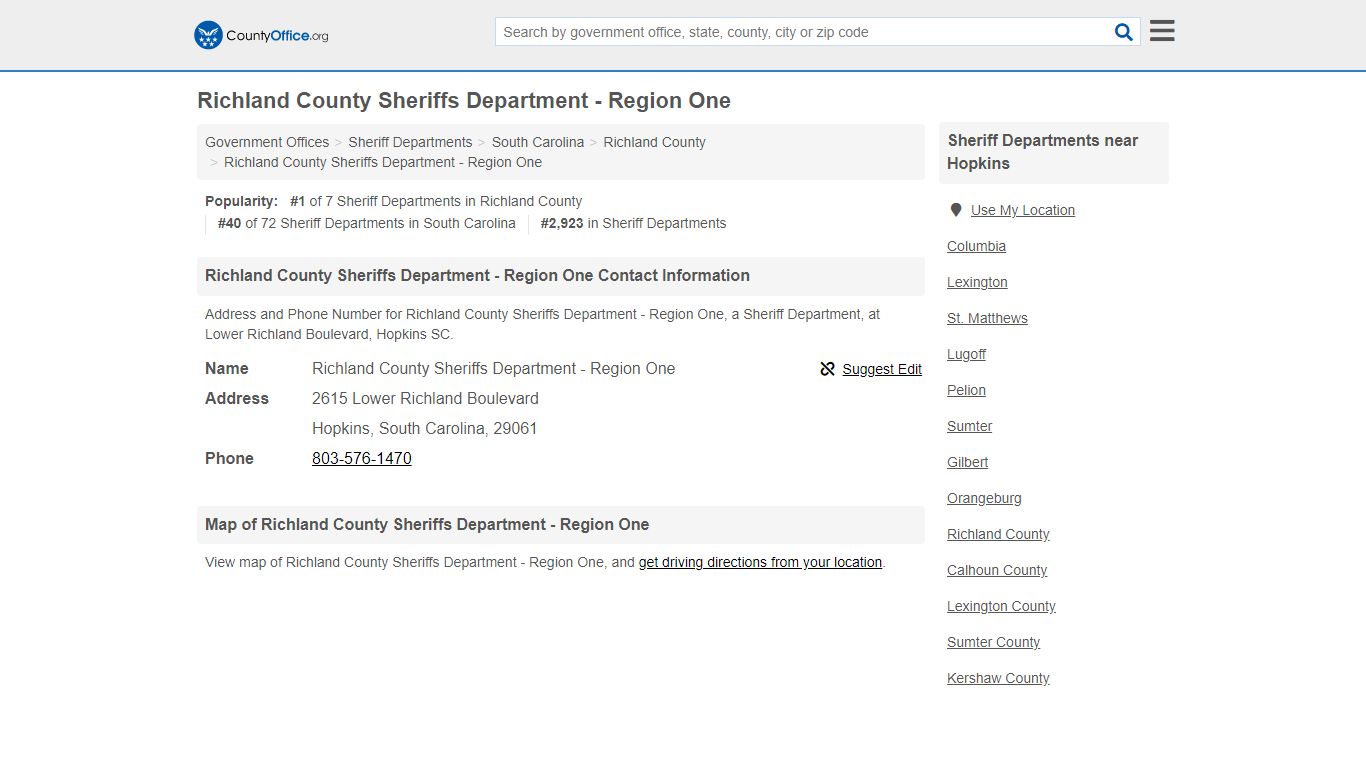Open the Lexington County sidebar link
The image size is (1366, 768).
click(1001, 606)
